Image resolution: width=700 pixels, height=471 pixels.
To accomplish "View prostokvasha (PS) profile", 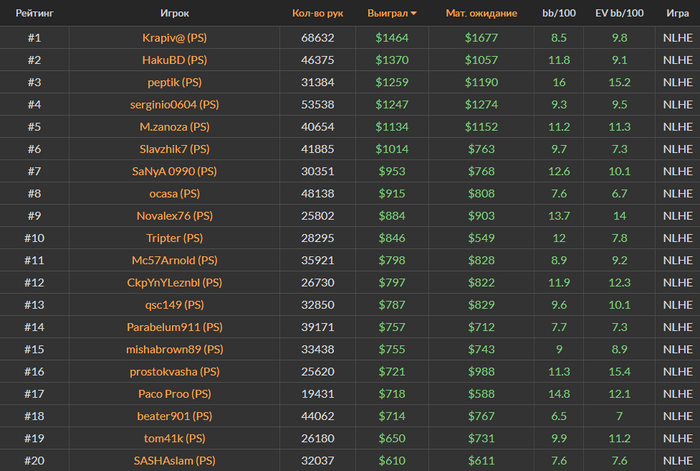I will tap(175, 372).
